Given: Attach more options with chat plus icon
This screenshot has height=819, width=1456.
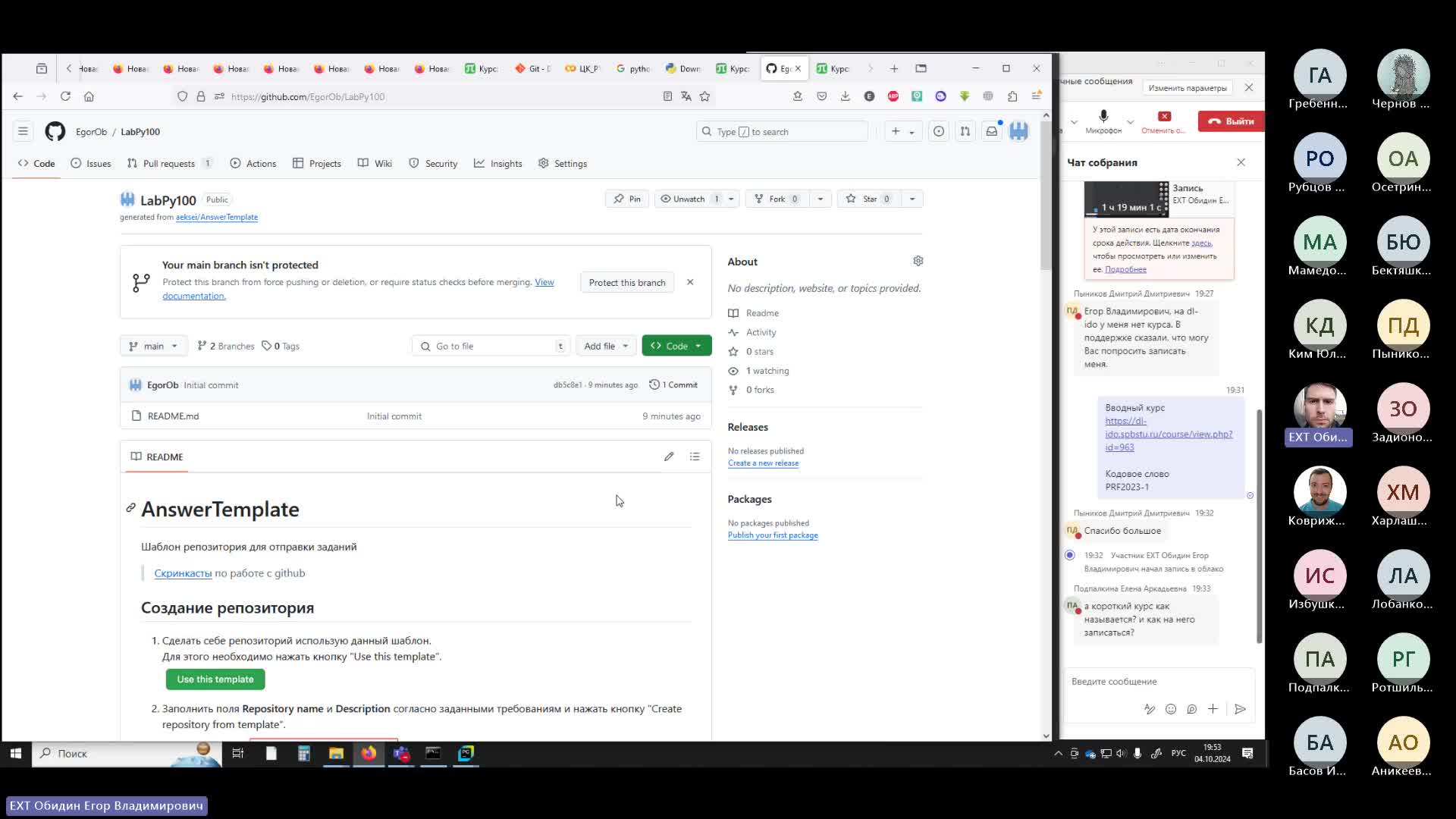Looking at the screenshot, I should point(1213,709).
